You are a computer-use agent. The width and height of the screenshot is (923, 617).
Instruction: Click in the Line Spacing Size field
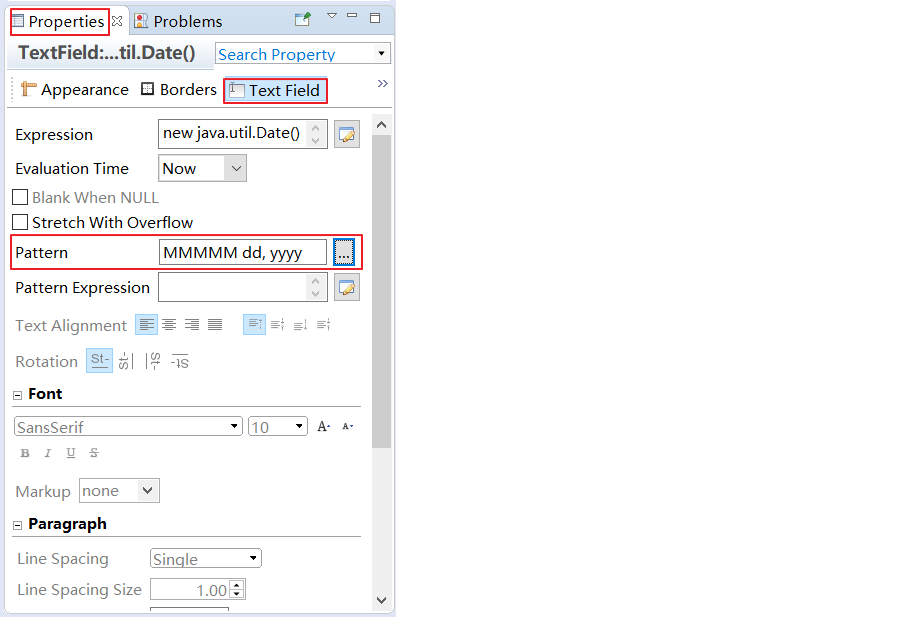tap(192, 589)
